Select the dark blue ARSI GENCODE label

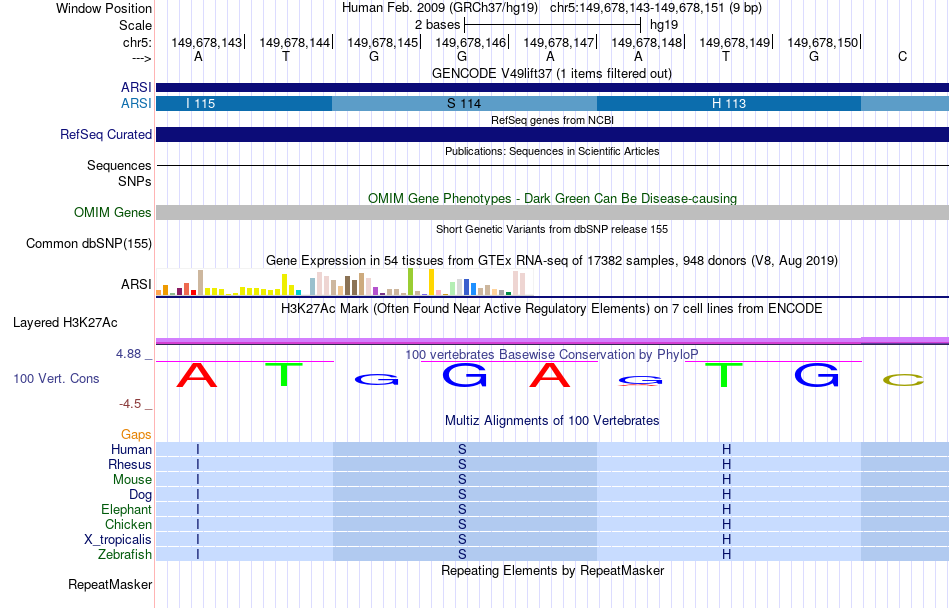pos(136,87)
